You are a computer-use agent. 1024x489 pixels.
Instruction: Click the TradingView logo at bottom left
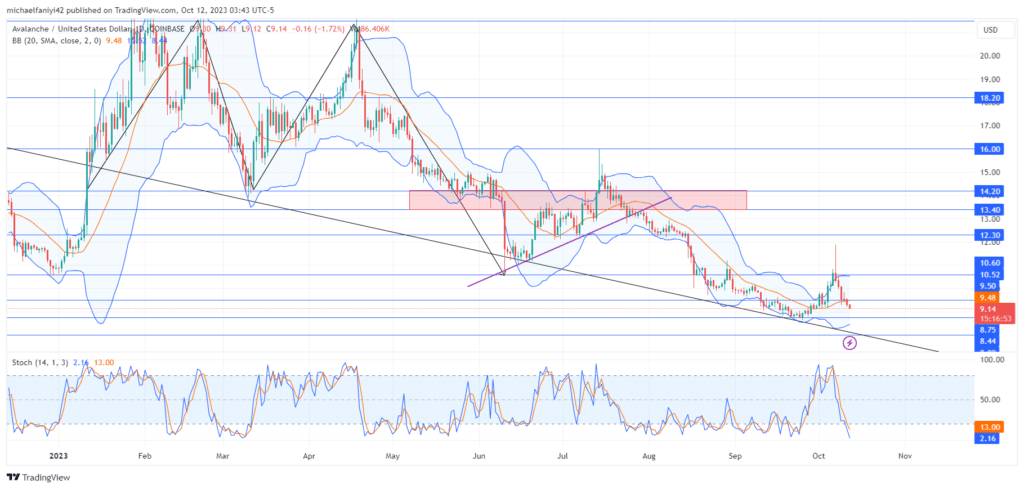38,477
